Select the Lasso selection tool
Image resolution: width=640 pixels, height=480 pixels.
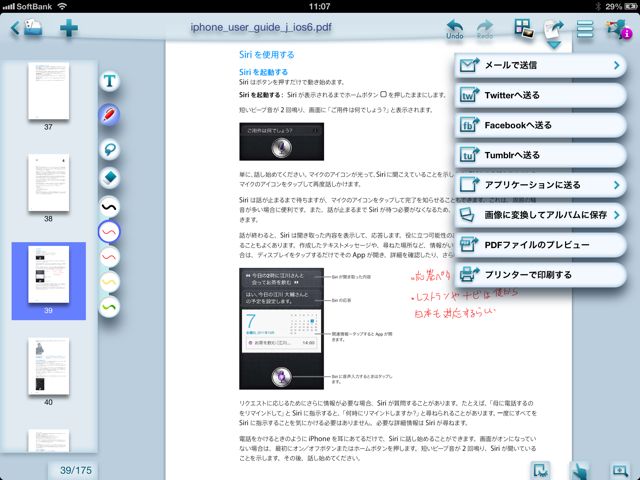pyautogui.click(x=109, y=149)
